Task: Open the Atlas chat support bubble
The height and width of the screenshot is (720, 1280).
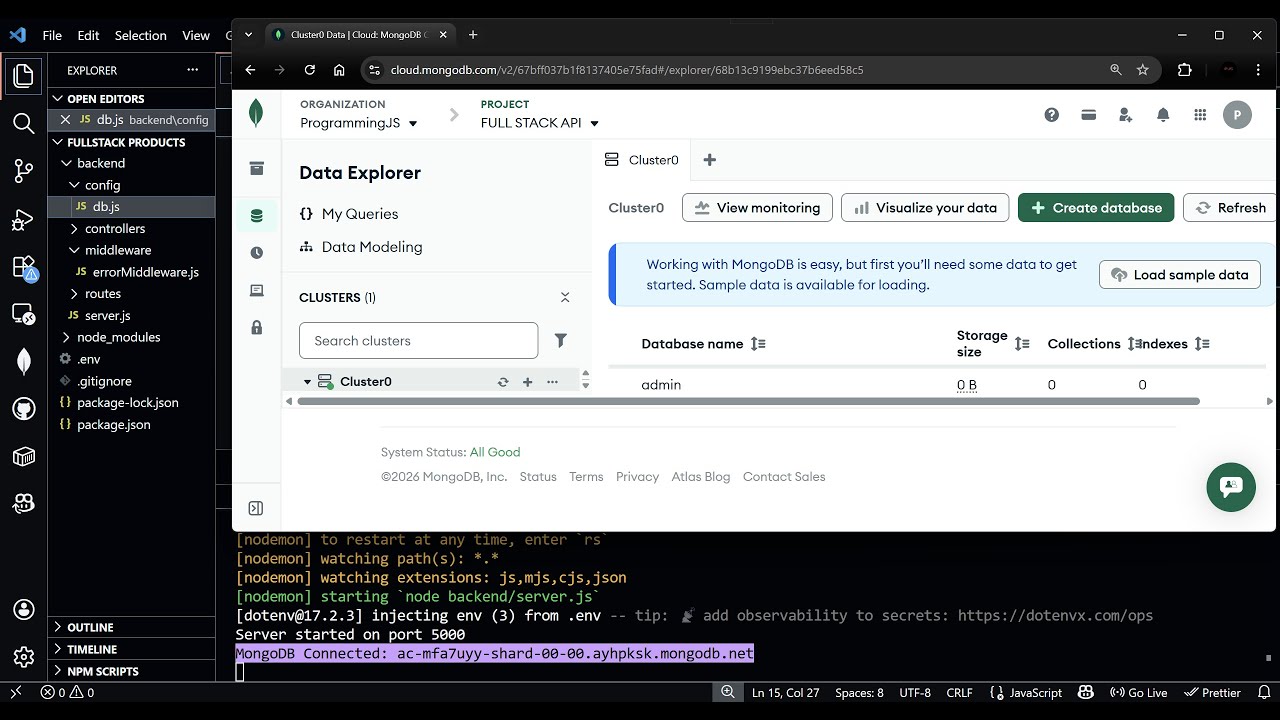Action: [1231, 487]
